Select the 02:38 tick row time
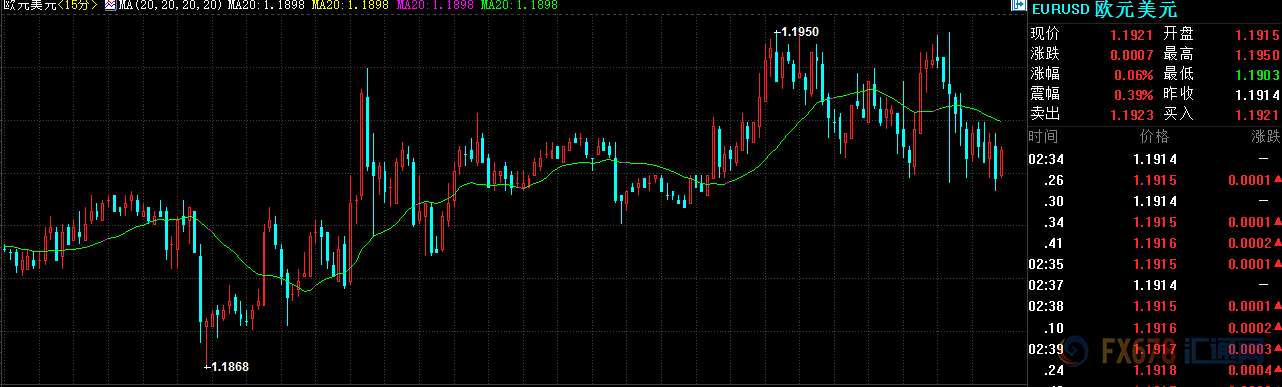The height and width of the screenshot is (387, 1282). [x=1047, y=307]
